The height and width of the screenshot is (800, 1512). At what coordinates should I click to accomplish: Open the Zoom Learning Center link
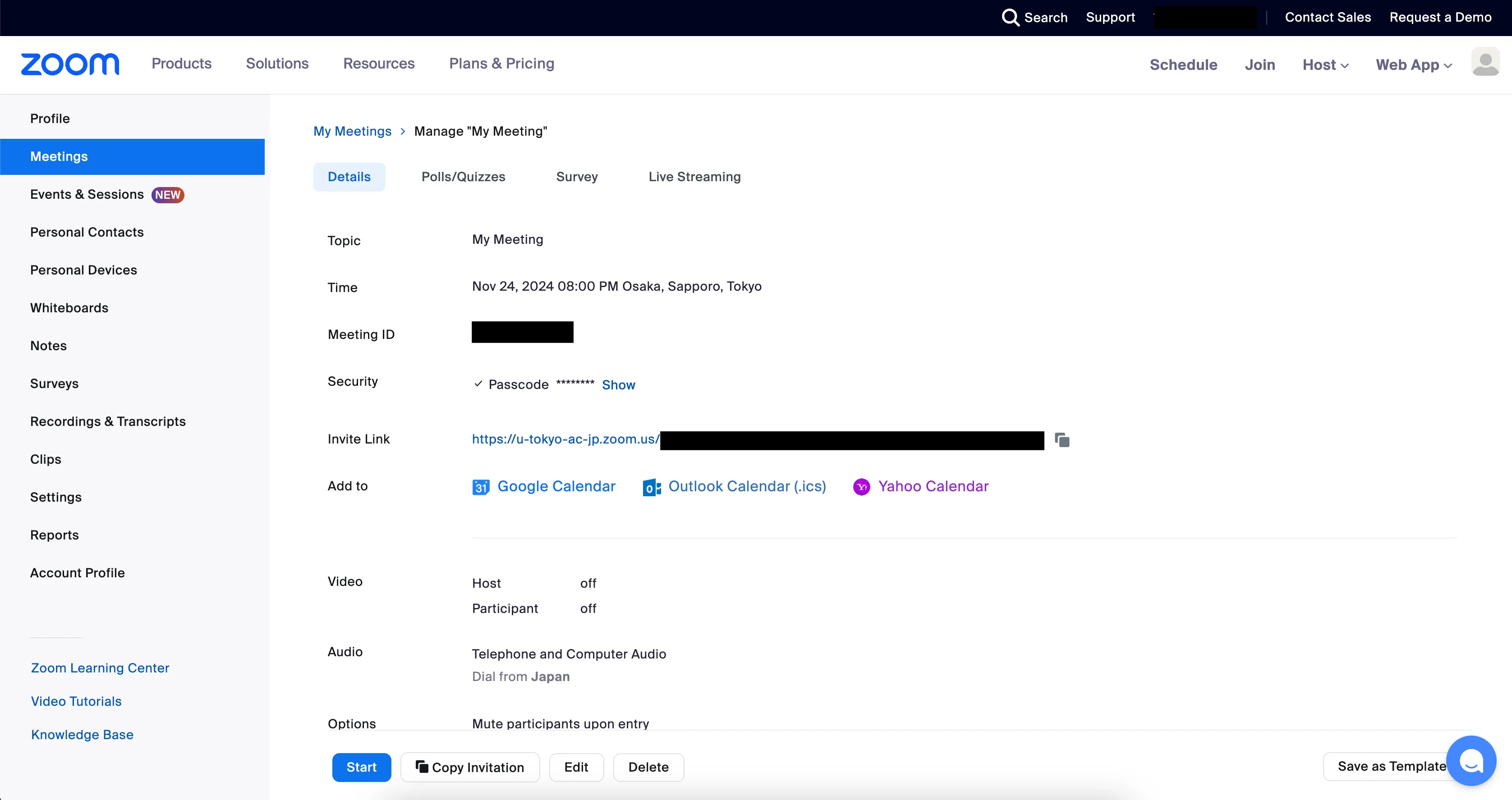[100, 668]
